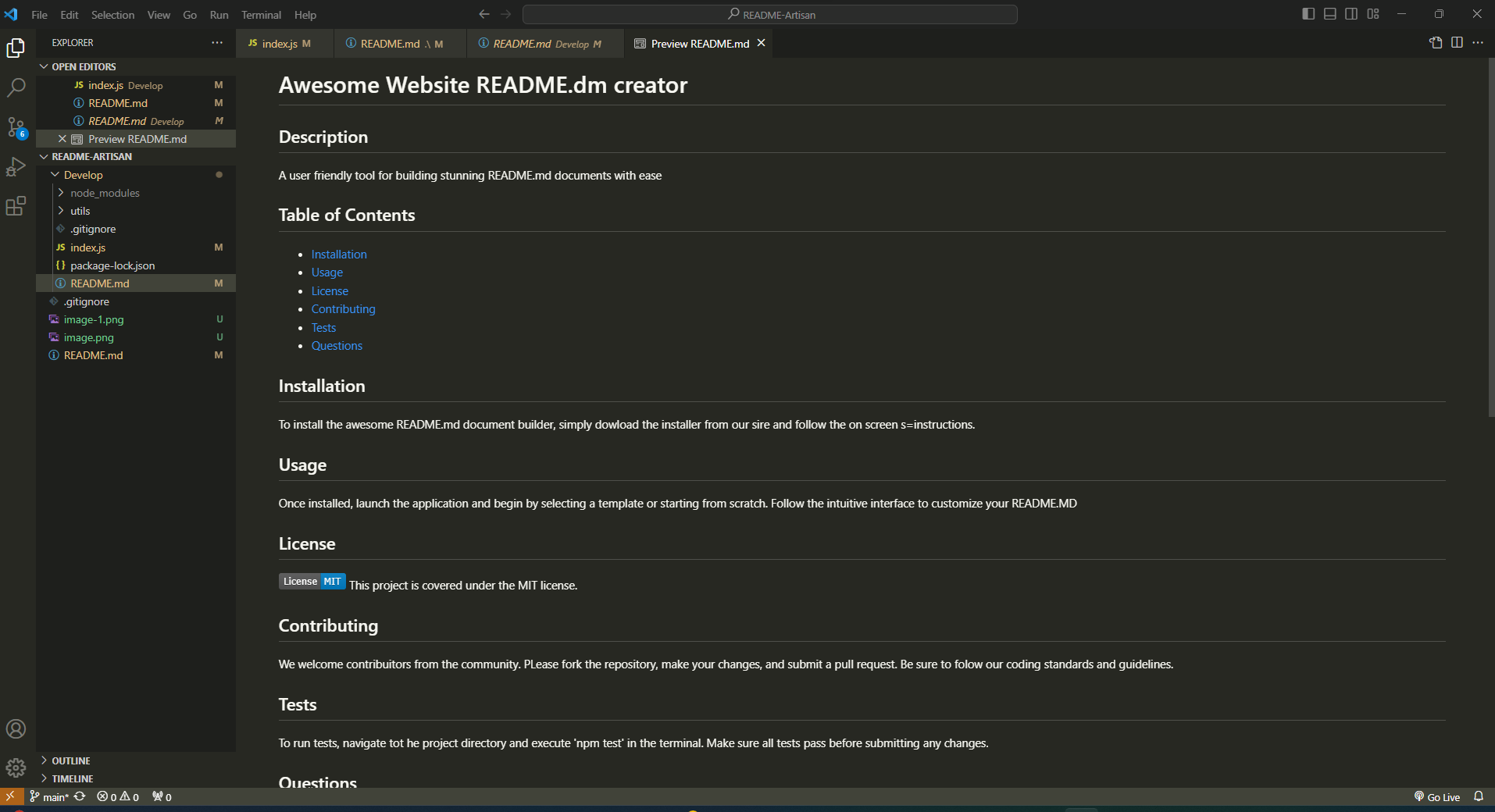Open .gitignore inside Develop folder
Image resolution: width=1495 pixels, height=812 pixels.
(x=136, y=229)
